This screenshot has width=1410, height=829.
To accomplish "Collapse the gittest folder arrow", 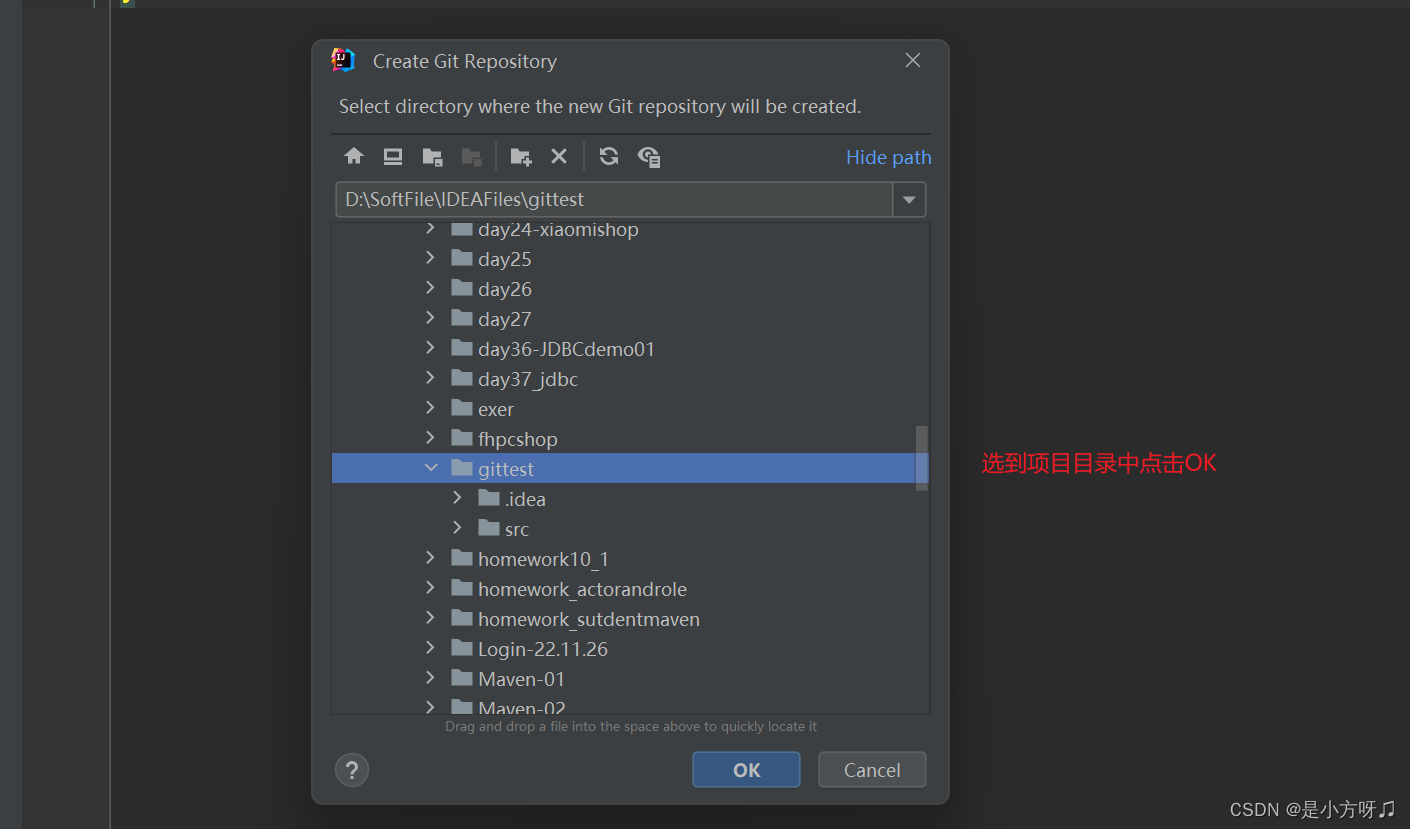I will [x=431, y=468].
